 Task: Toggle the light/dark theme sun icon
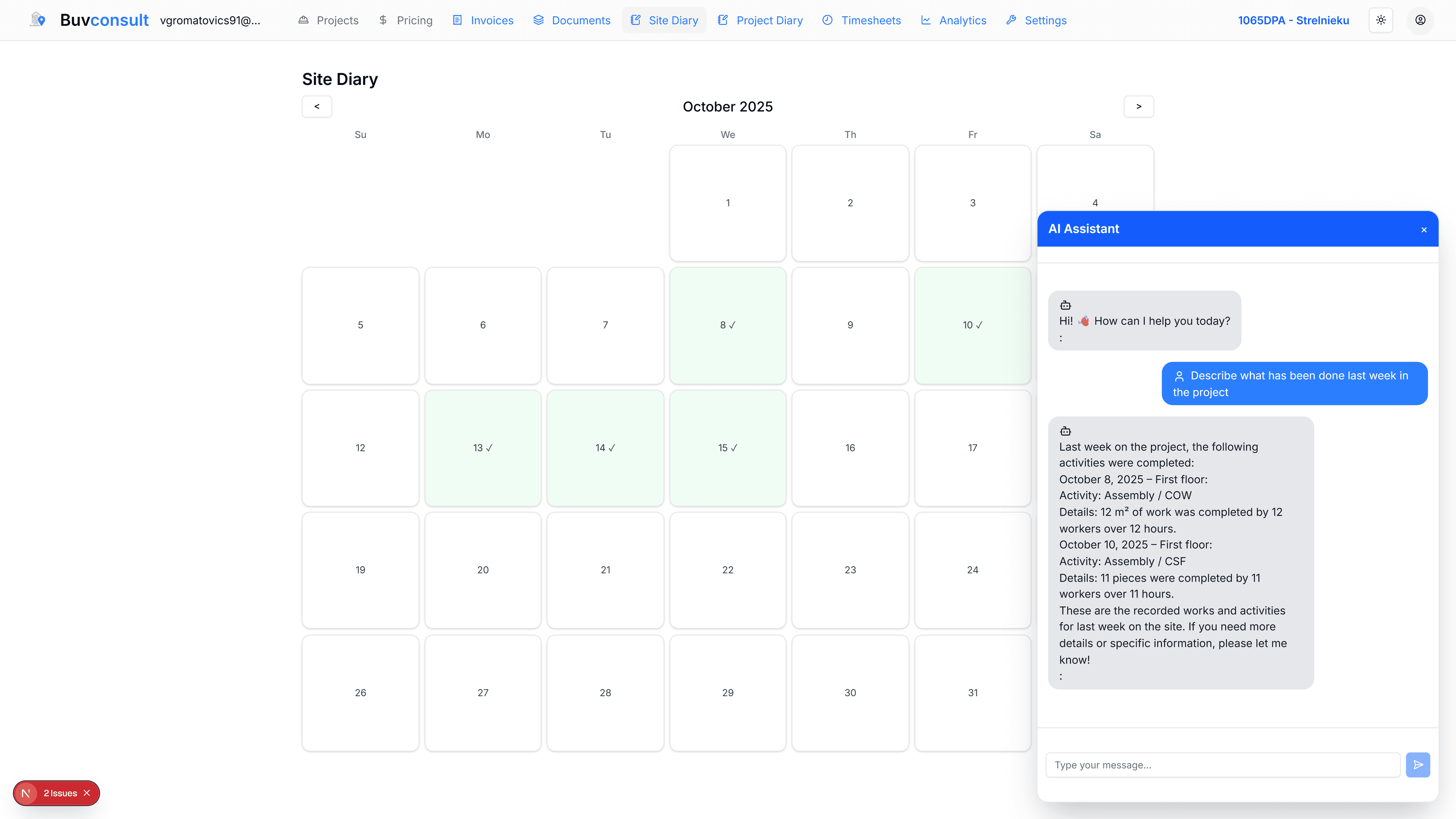pos(1381,20)
